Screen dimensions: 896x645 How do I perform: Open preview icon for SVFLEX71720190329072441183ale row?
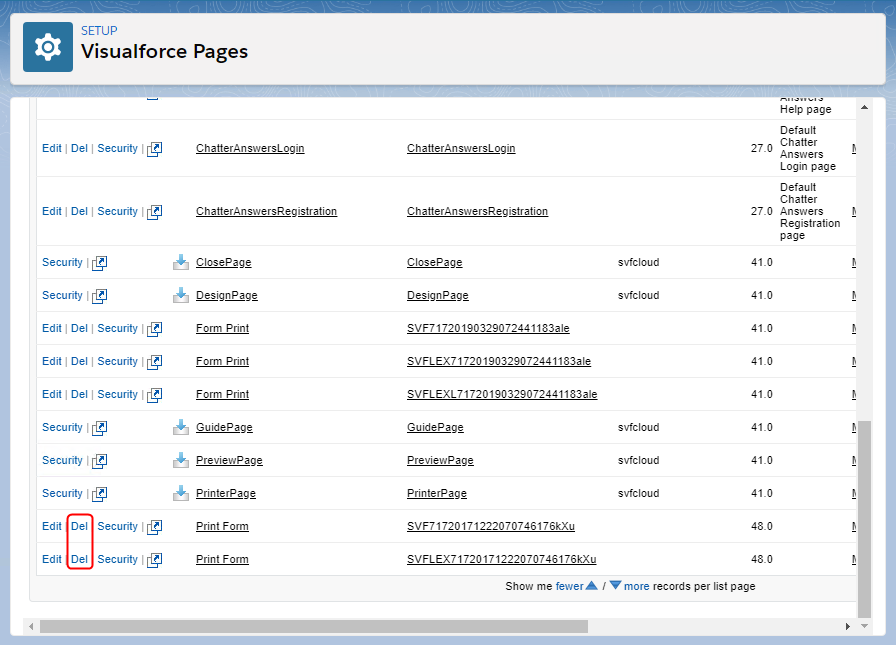(x=154, y=362)
